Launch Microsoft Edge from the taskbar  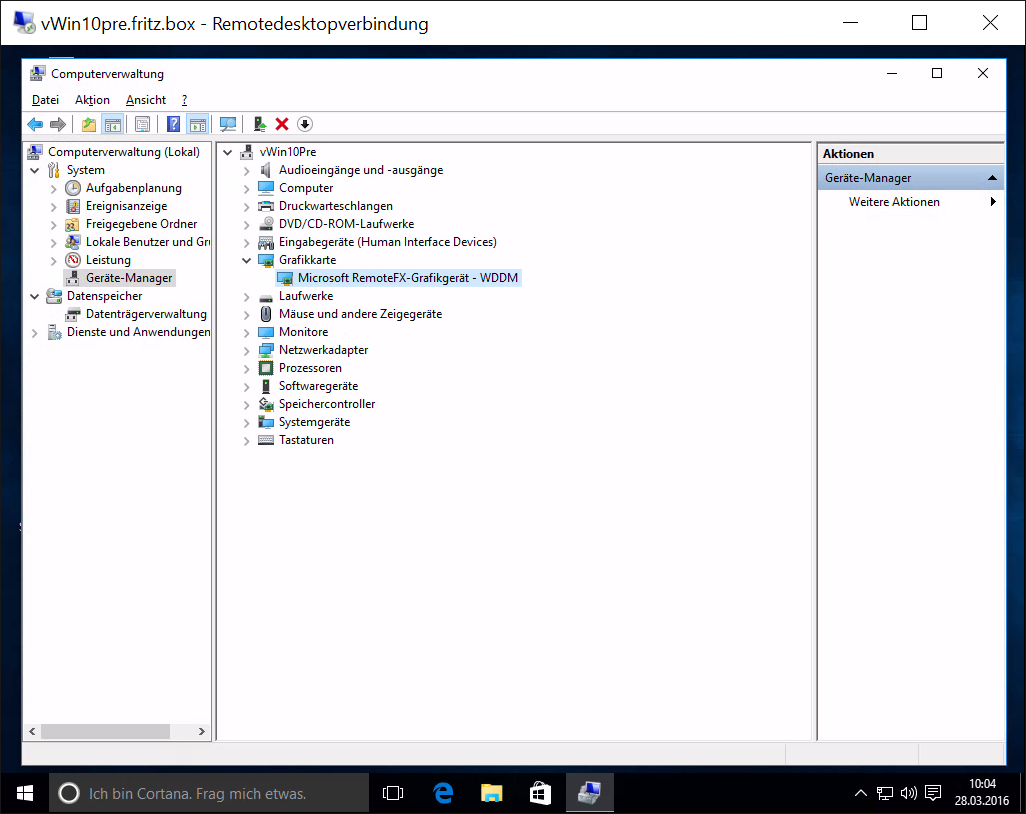(x=443, y=793)
